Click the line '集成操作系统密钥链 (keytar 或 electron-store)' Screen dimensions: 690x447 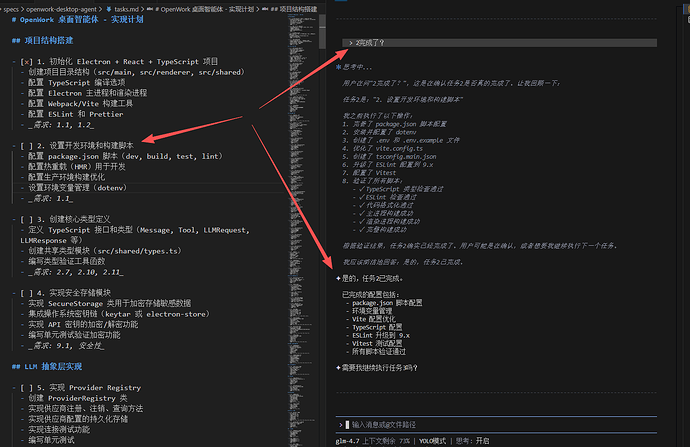119,314
